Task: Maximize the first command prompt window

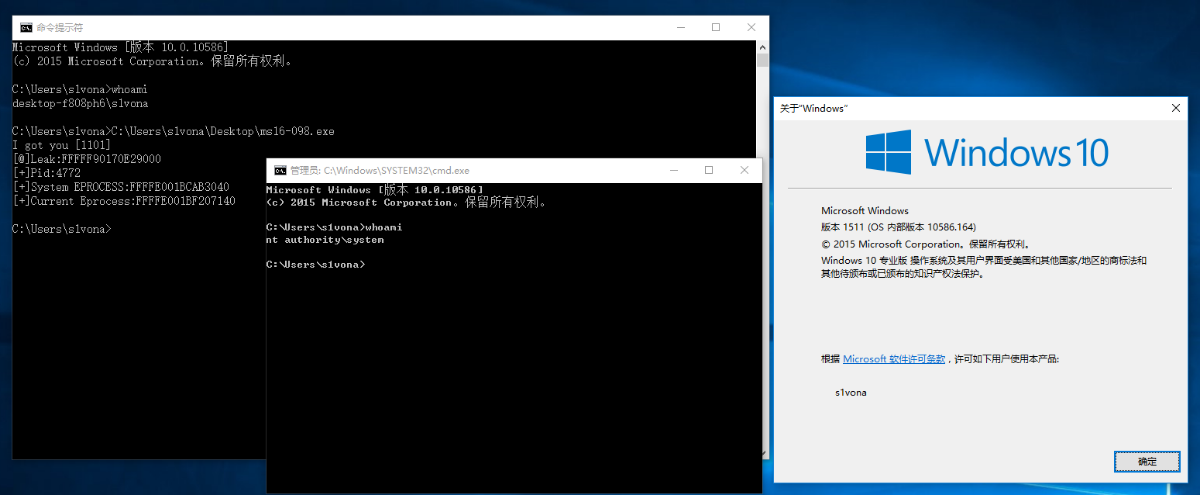Action: pos(715,27)
